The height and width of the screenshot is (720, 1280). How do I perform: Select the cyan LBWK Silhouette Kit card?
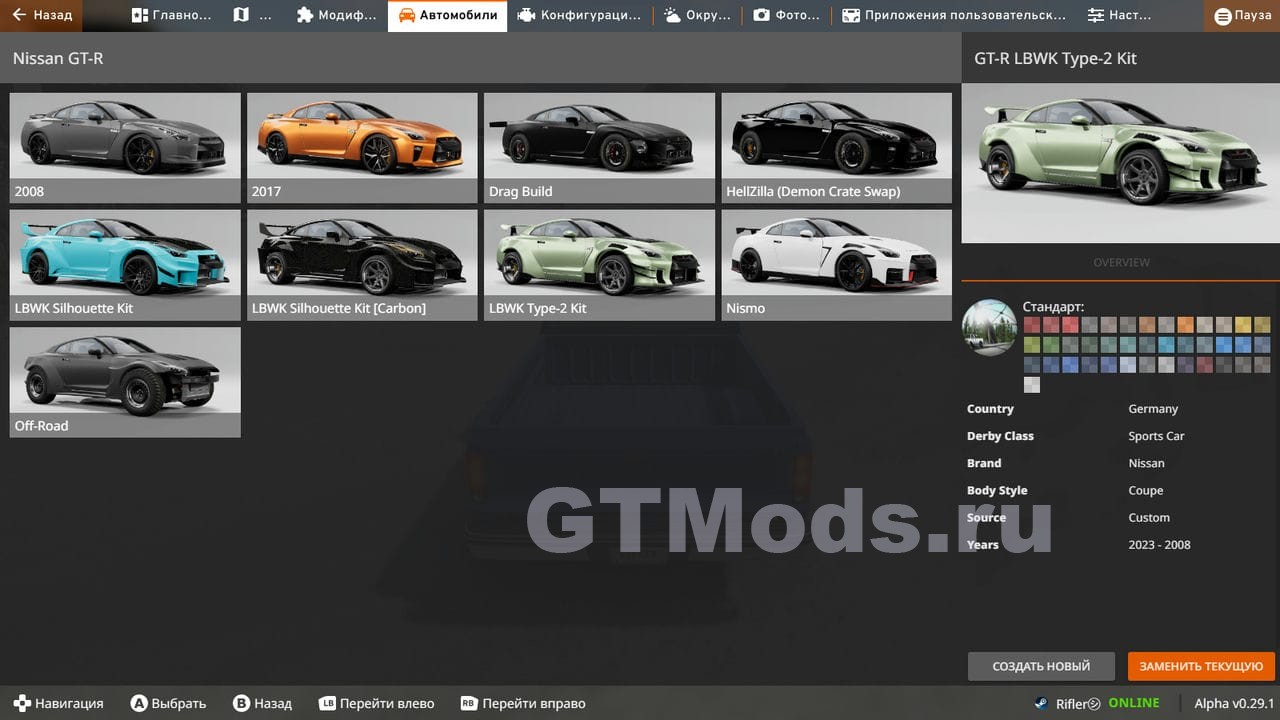click(125, 265)
